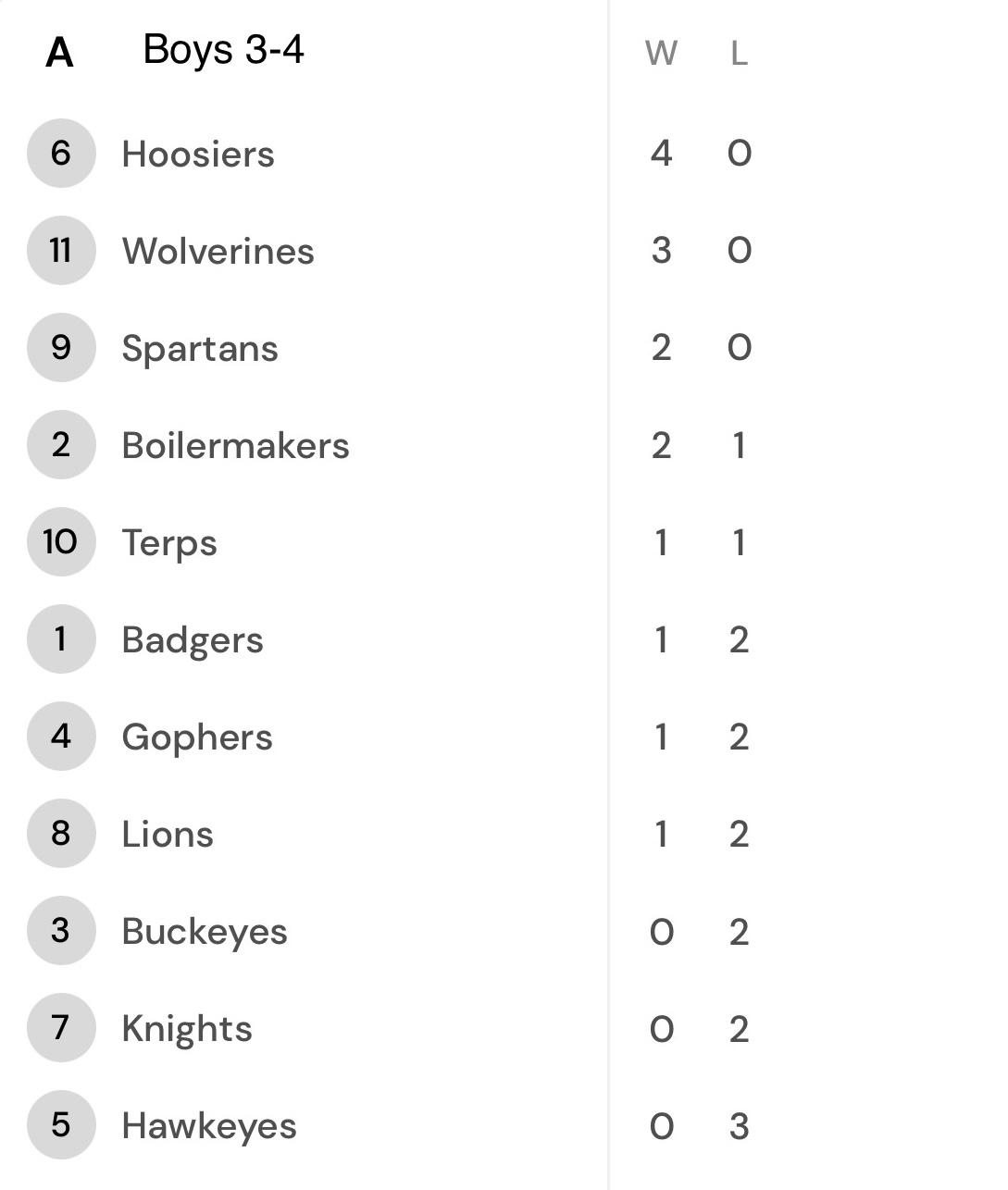Tap the Lions number 8 badge
Screen dimensions: 1008x1190
[61, 834]
